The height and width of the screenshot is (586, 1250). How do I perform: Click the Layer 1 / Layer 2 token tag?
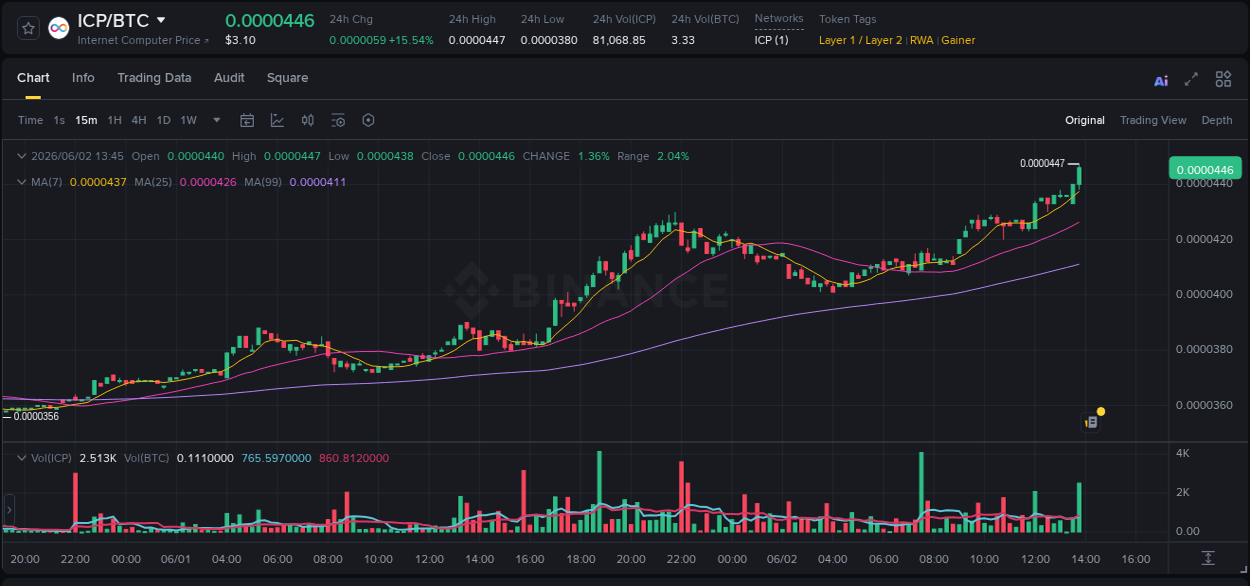point(860,40)
